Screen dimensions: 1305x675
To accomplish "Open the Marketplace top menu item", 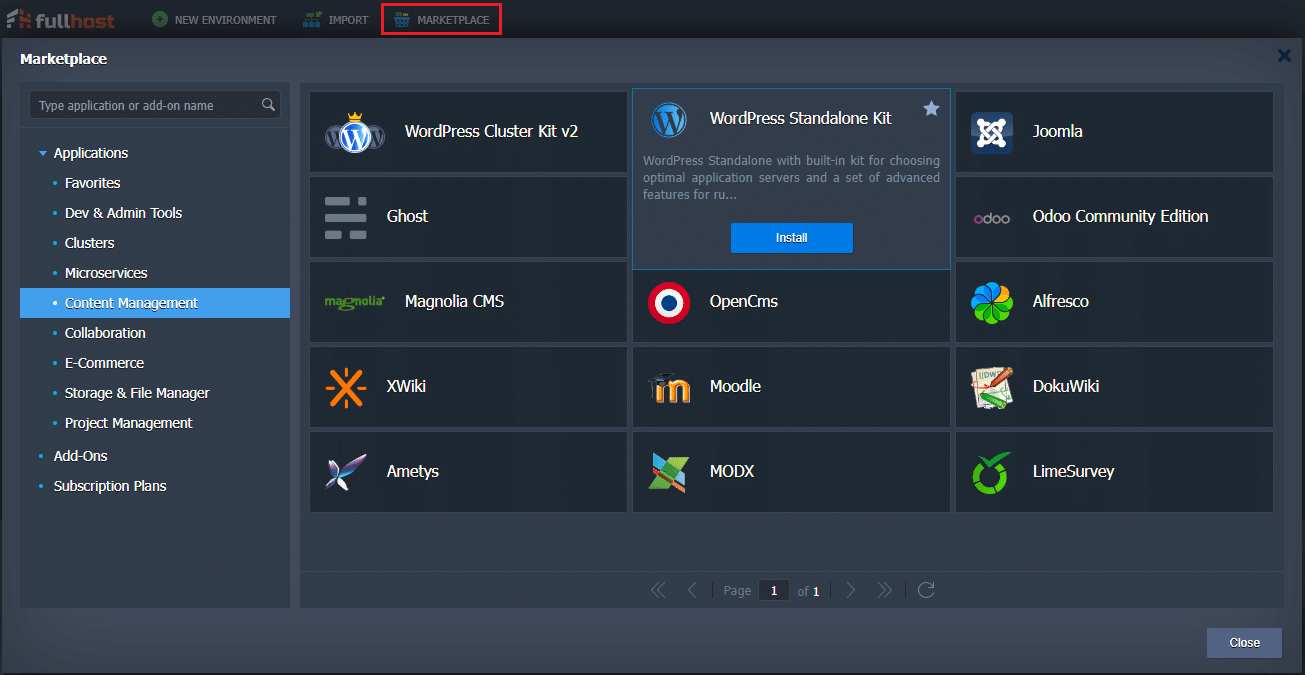I will point(441,20).
